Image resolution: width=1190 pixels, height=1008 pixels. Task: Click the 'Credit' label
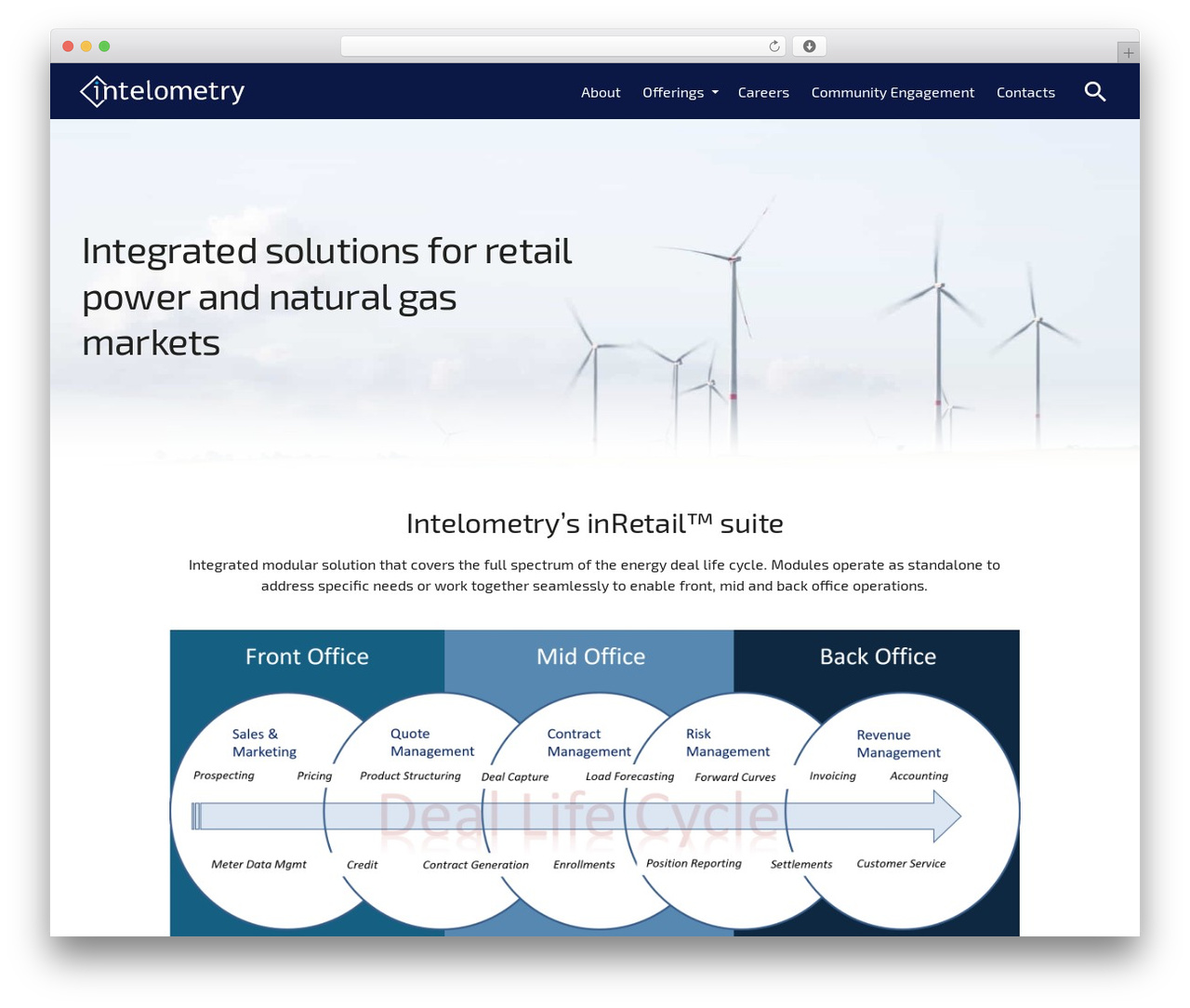tap(362, 865)
